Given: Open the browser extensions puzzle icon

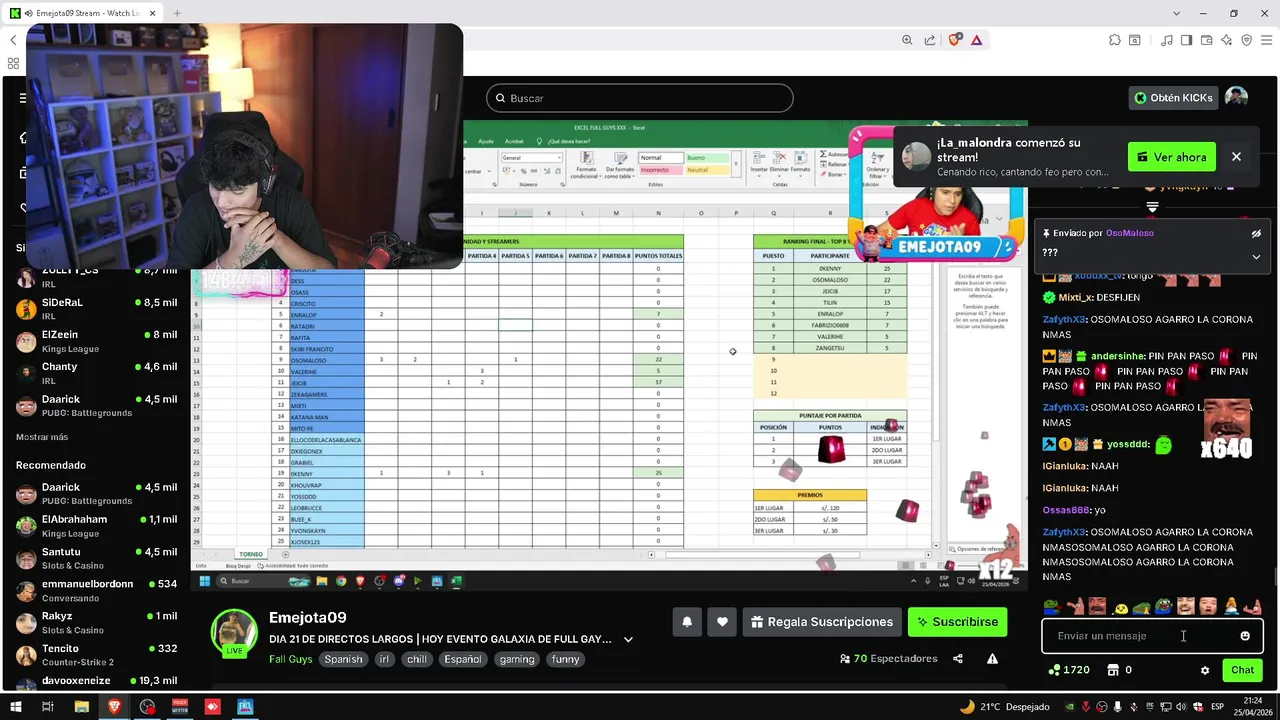Looking at the screenshot, I should (x=1115, y=40).
